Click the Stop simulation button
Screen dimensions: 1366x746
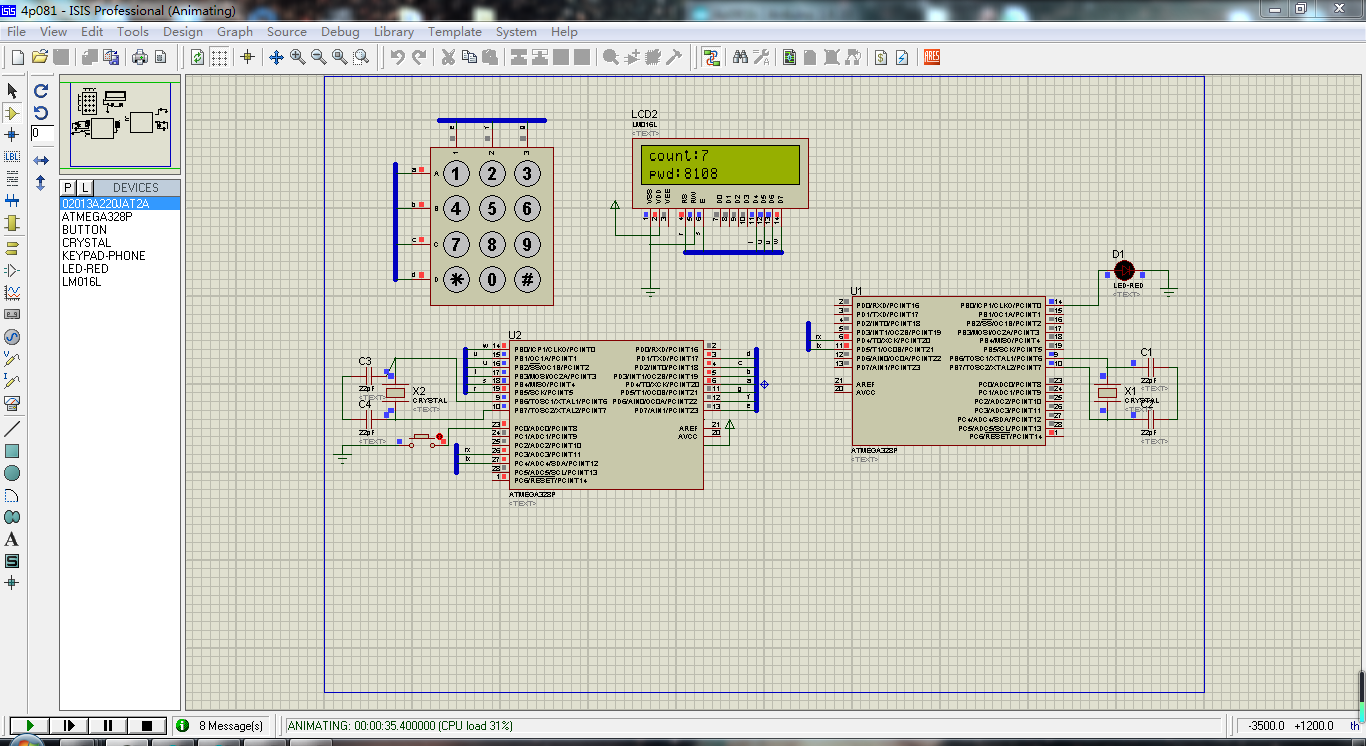click(x=146, y=725)
